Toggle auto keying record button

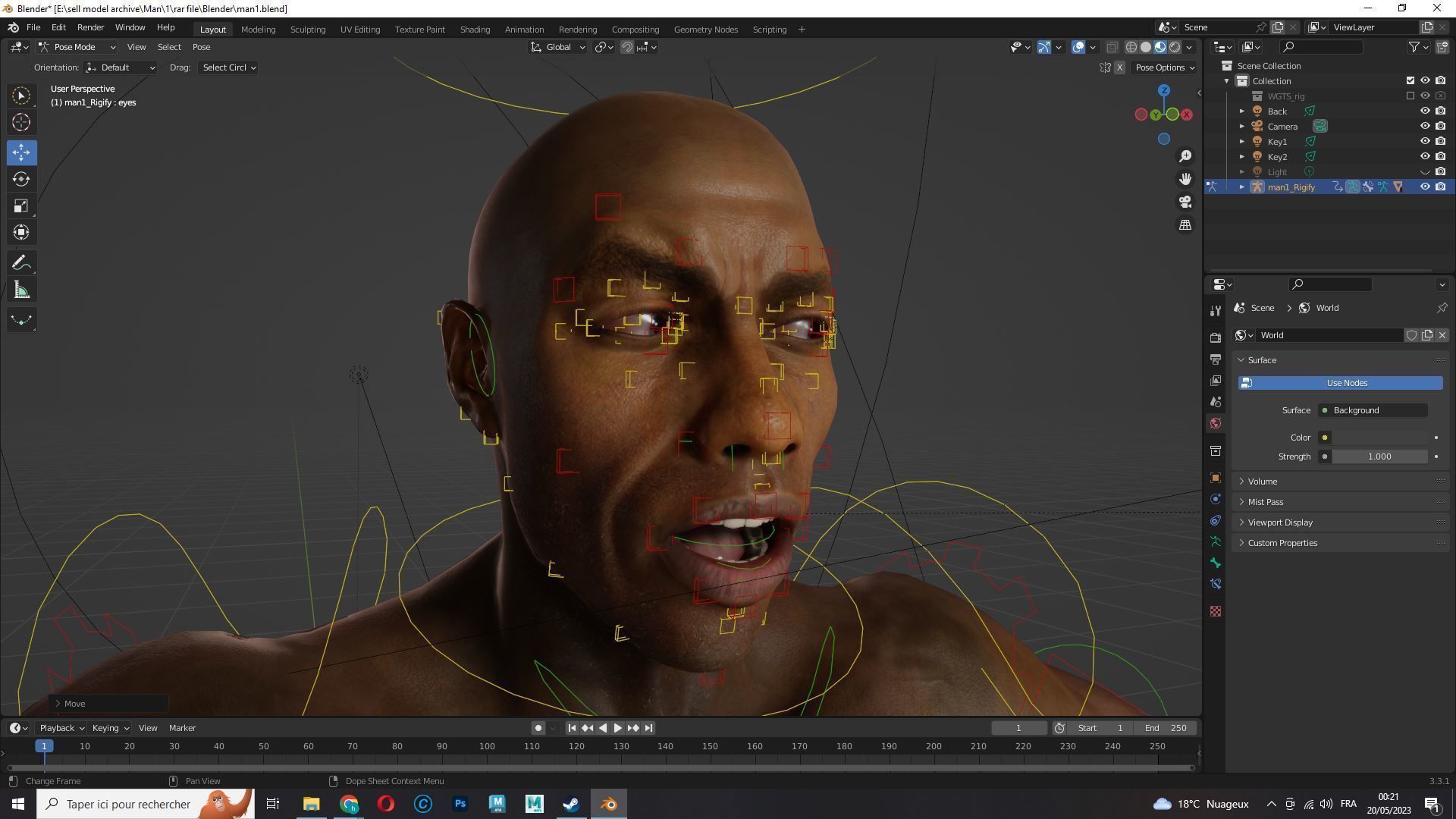538,728
